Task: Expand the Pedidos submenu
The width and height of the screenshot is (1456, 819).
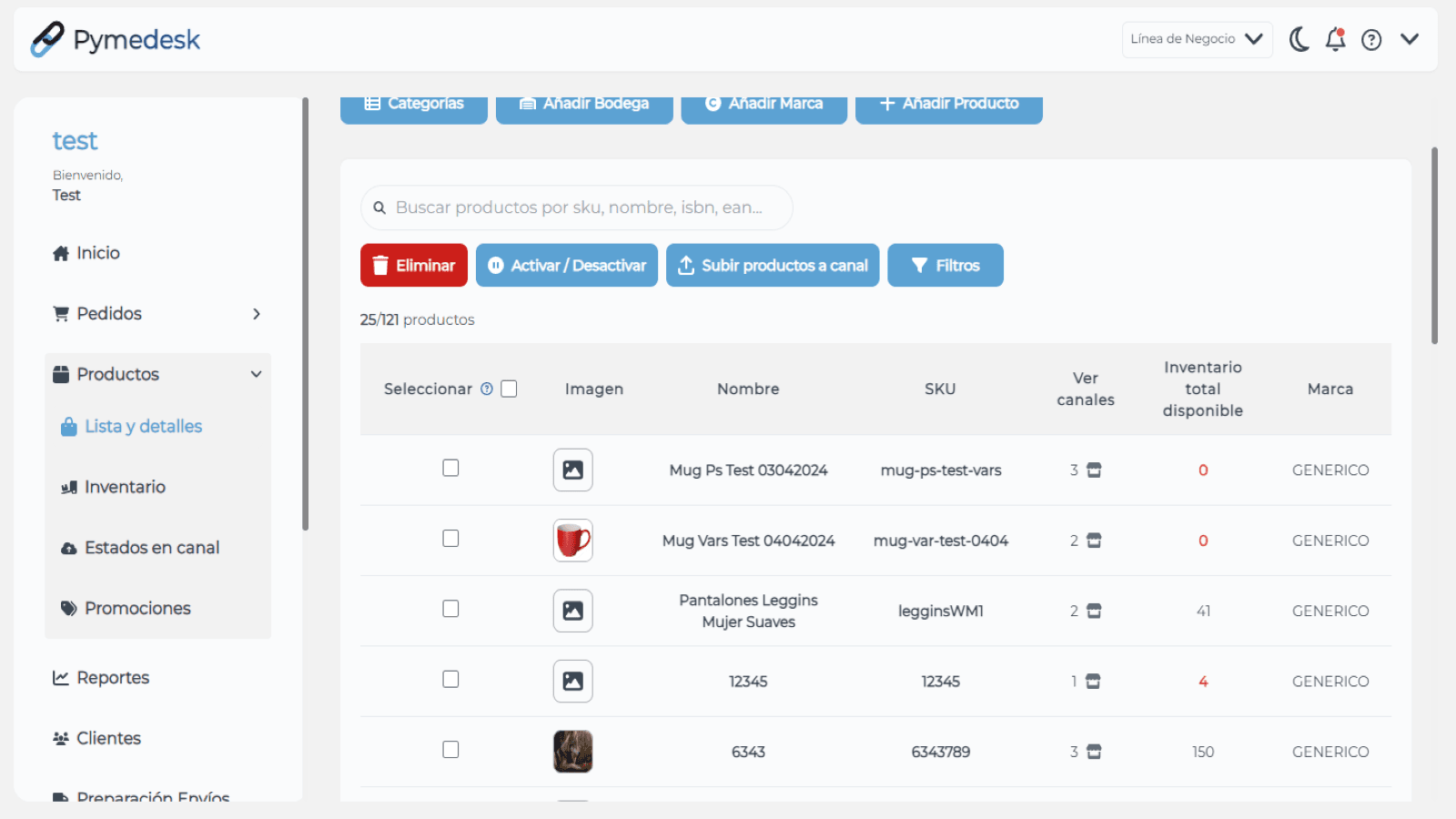Action: click(x=258, y=313)
